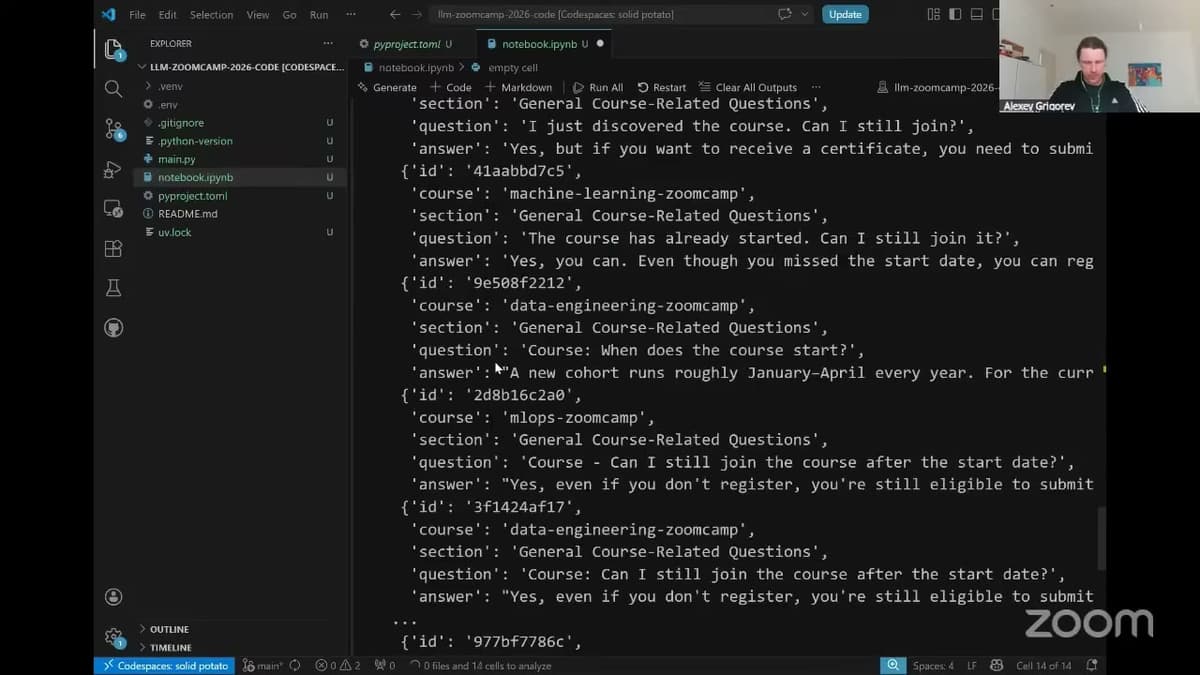This screenshot has width=1200, height=675.
Task: Open the .env file
Action: 239,104
